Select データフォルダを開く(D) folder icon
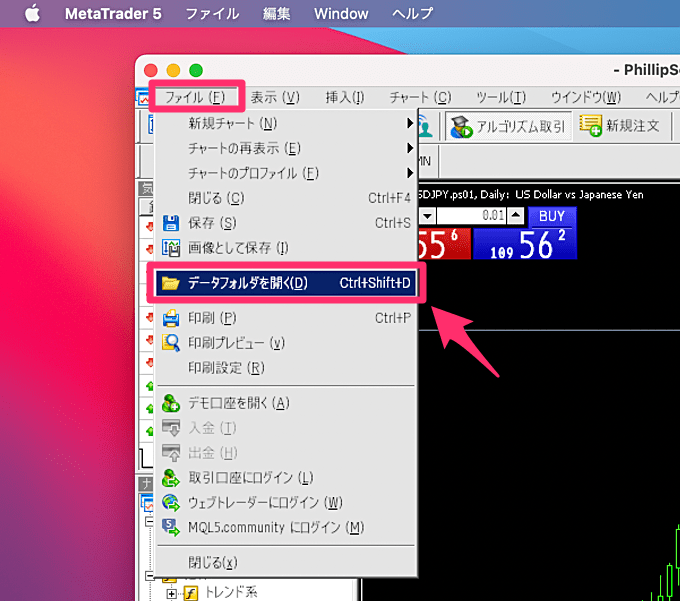680x601 pixels. click(170, 283)
